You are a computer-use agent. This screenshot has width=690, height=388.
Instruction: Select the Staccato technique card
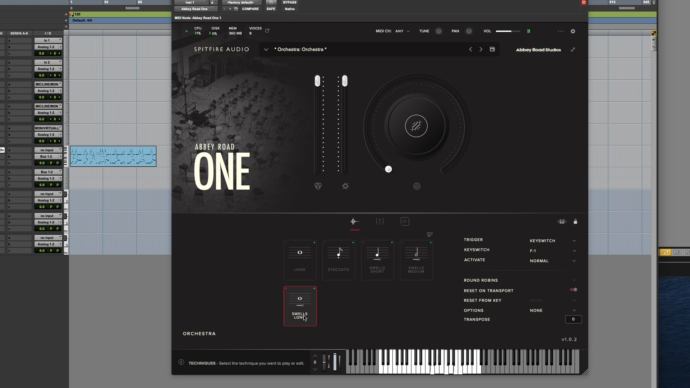pyautogui.click(x=338, y=260)
